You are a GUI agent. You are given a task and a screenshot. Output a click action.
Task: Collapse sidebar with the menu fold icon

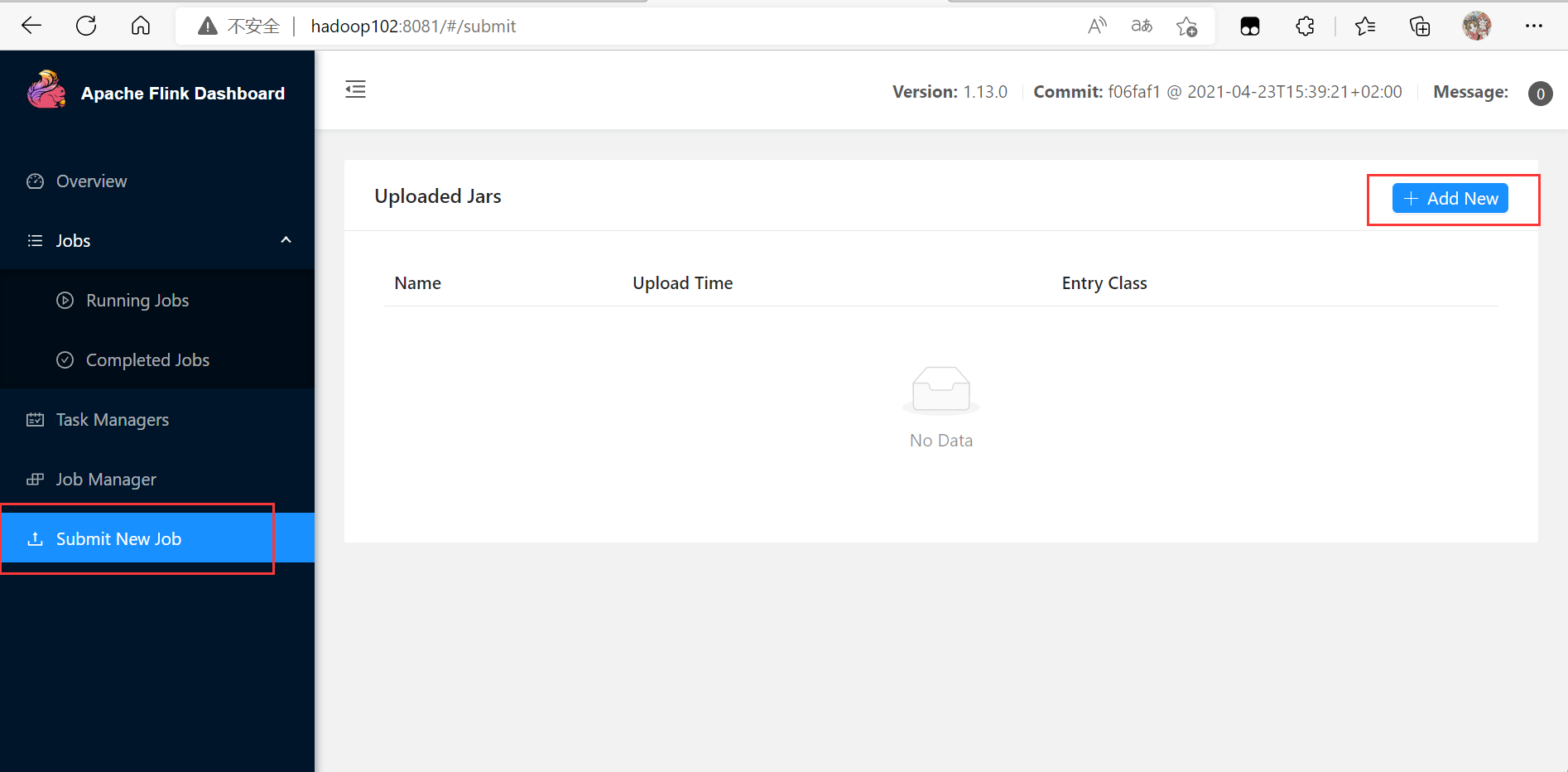(355, 89)
